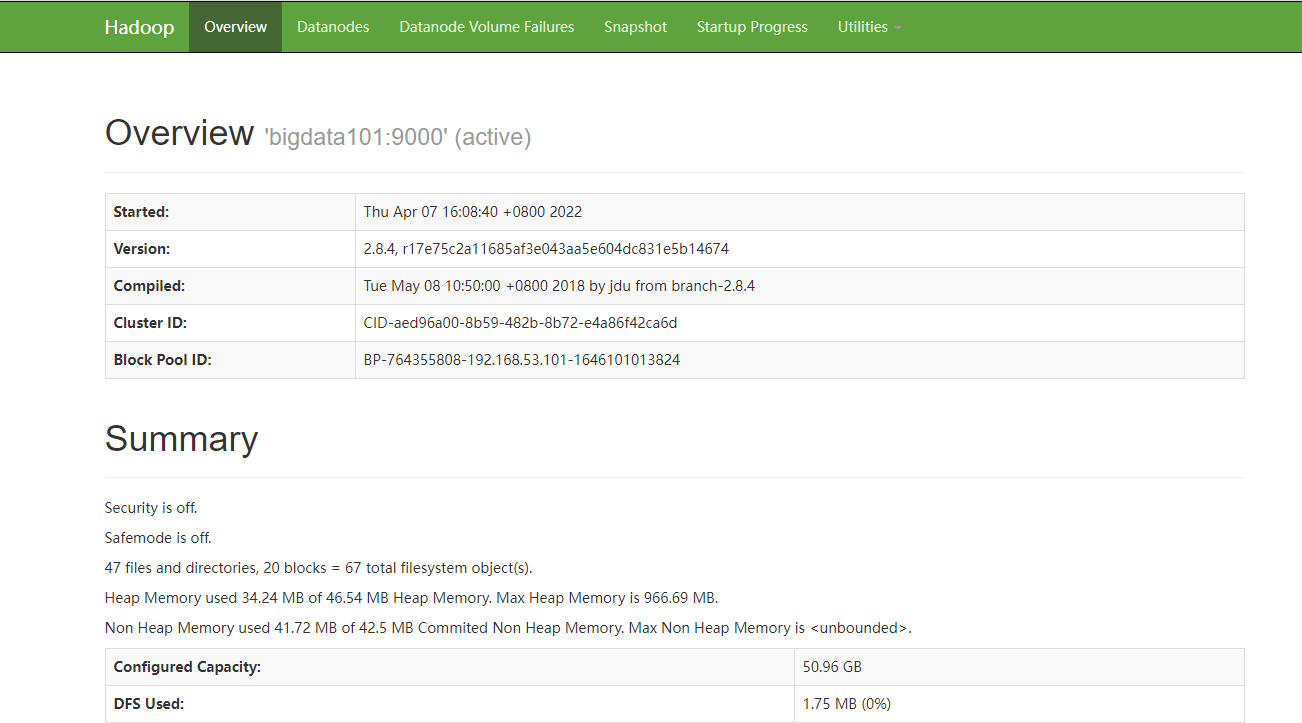The image size is (1302, 723).
Task: Click the Started: row label
Action: (141, 212)
